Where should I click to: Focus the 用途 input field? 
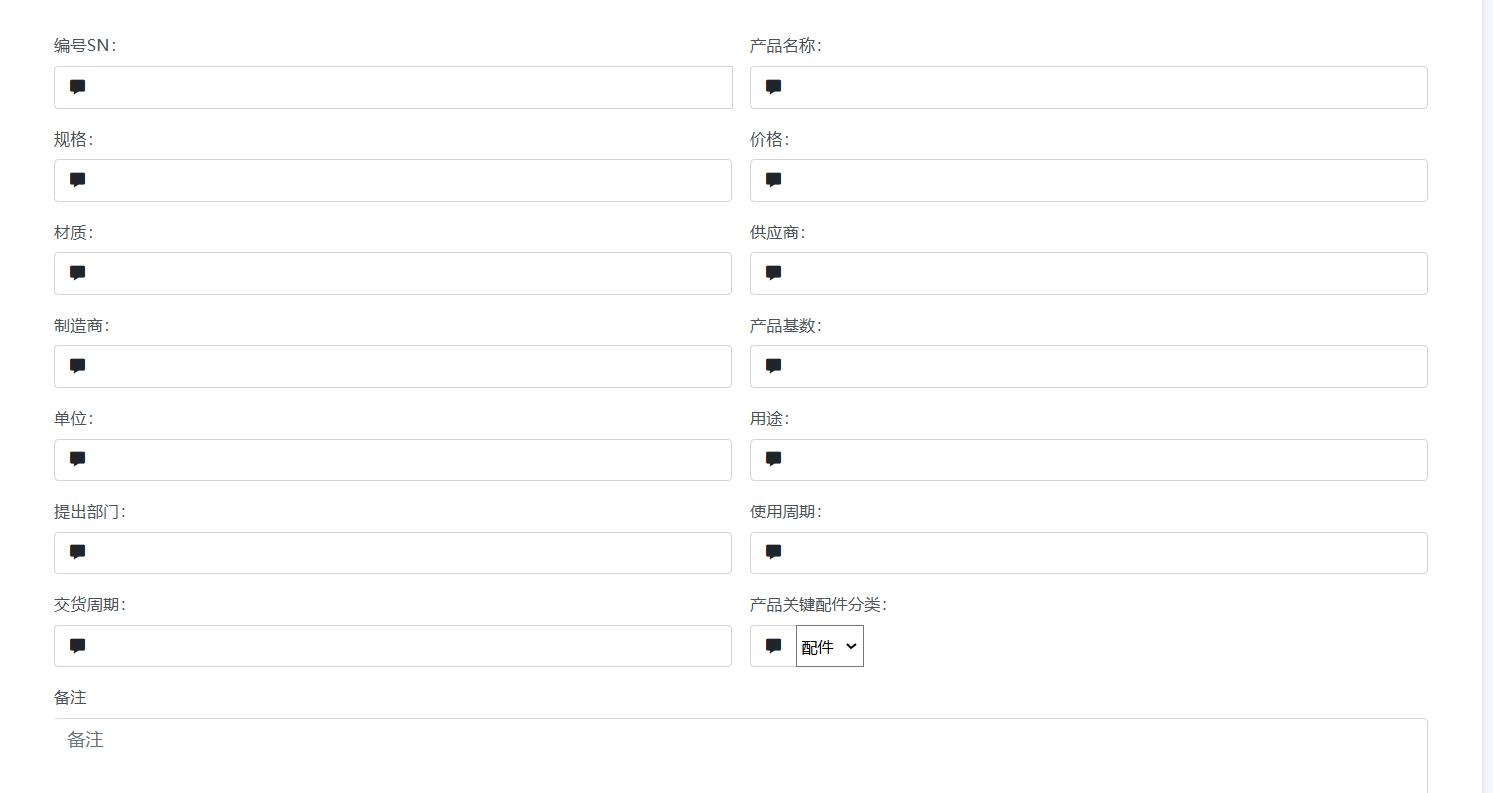click(x=1105, y=460)
